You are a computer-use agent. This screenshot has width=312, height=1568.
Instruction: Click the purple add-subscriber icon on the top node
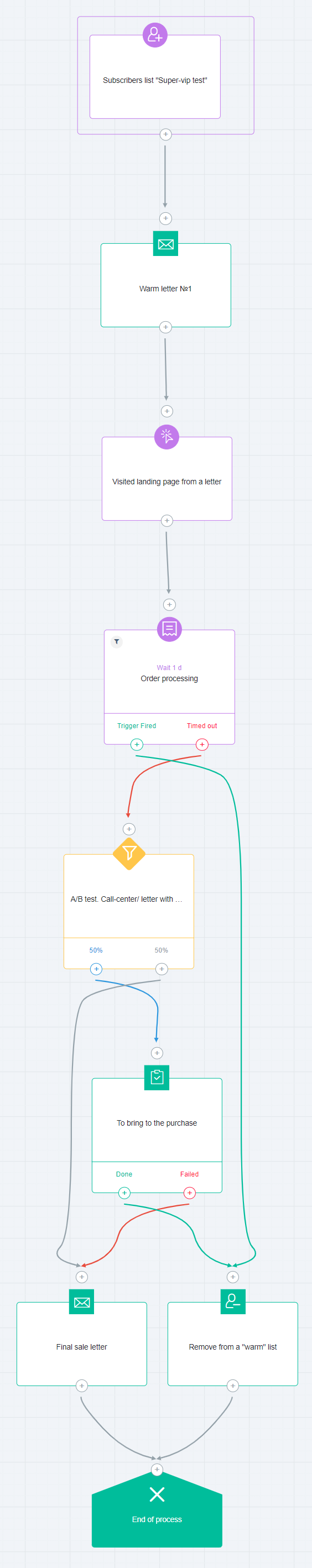pos(155,35)
